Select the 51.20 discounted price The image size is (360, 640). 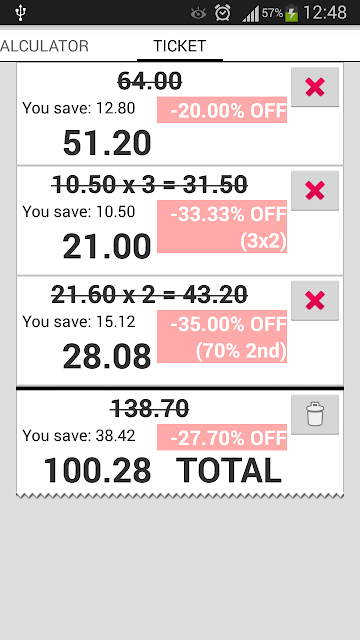pyautogui.click(x=107, y=143)
